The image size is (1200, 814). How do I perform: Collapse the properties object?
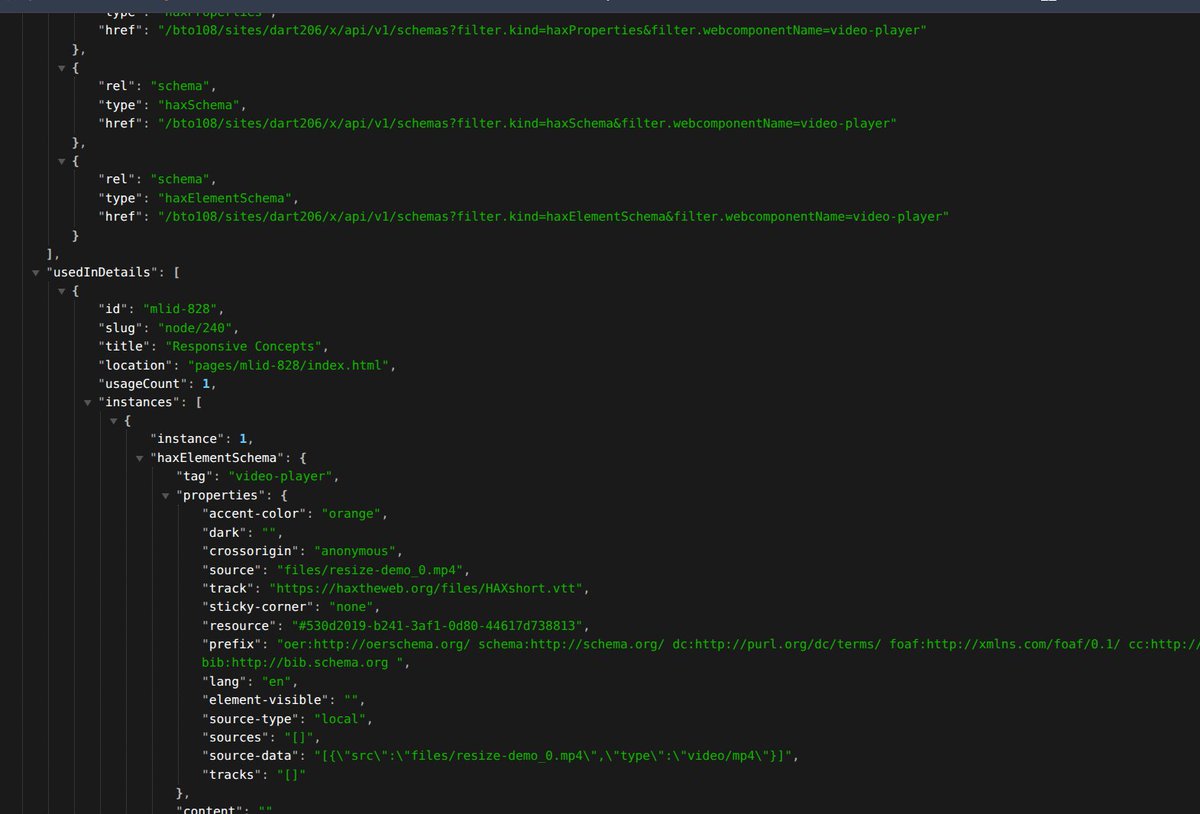pos(167,495)
